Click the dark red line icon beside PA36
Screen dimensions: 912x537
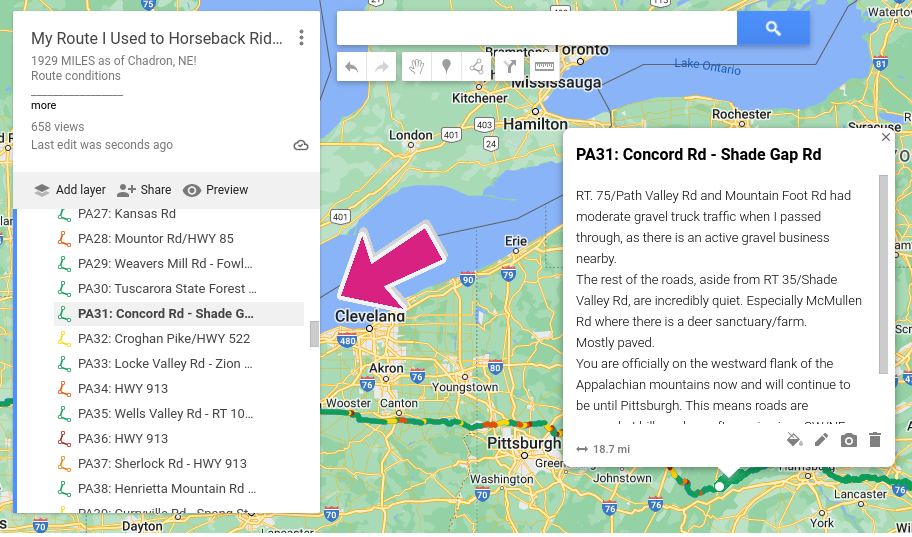(64, 439)
